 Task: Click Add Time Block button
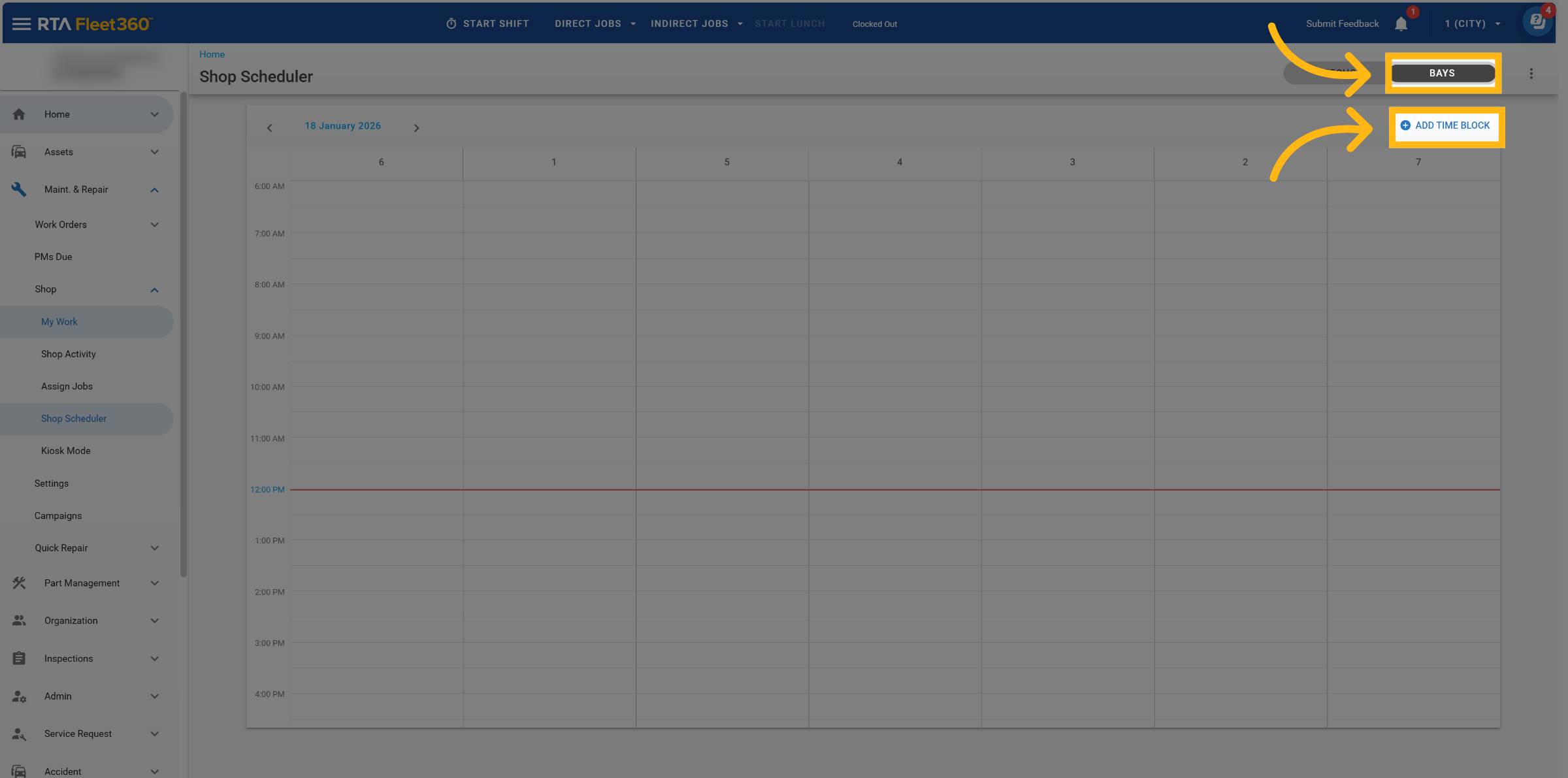pyautogui.click(x=1445, y=125)
